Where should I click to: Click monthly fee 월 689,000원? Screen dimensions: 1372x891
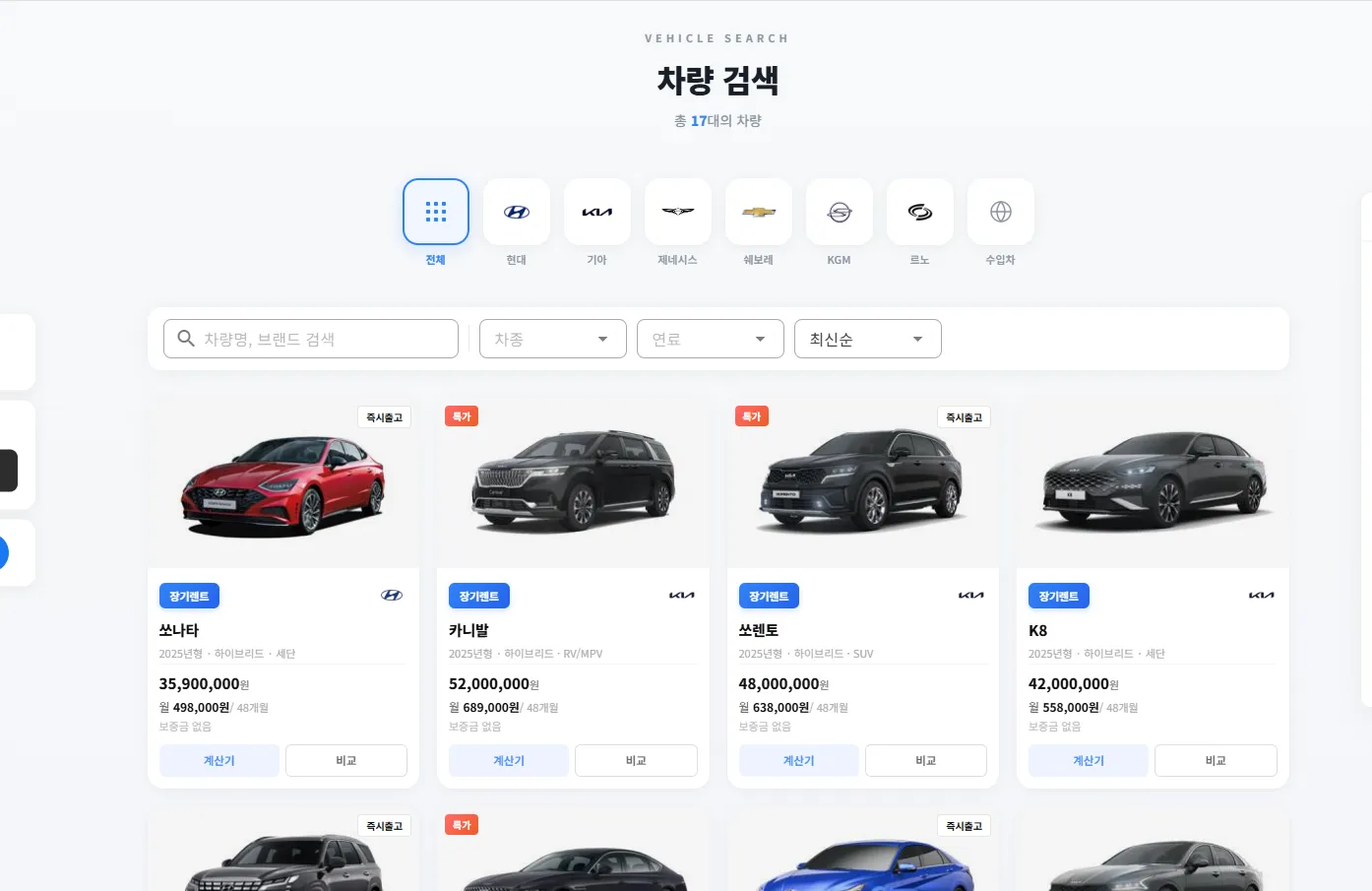point(484,708)
